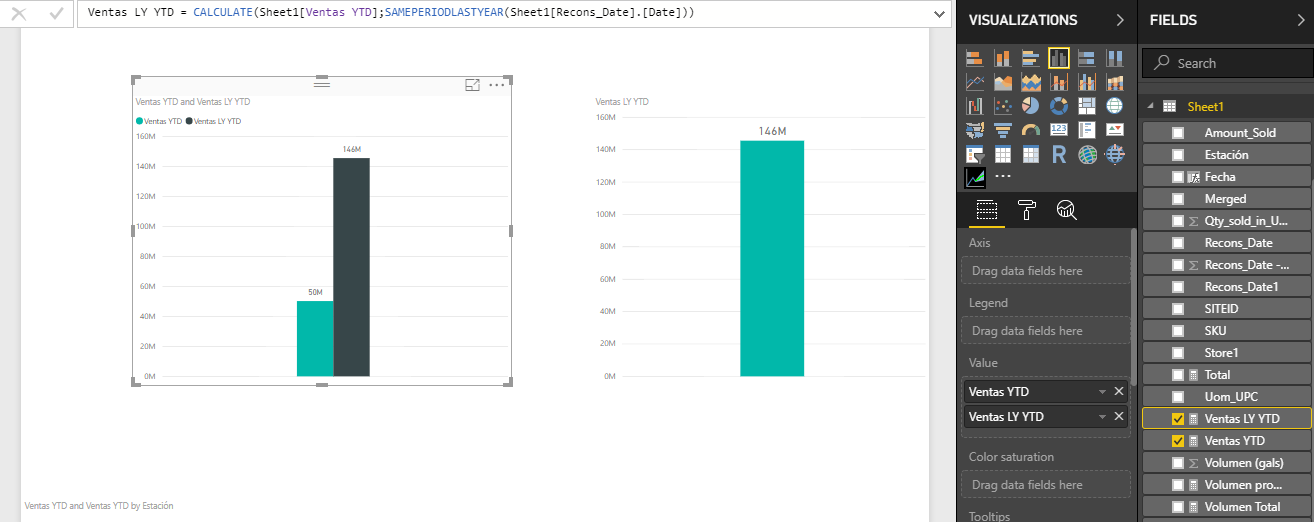
Task: Select the 100% stacked column chart visual
Action: pos(1115,58)
